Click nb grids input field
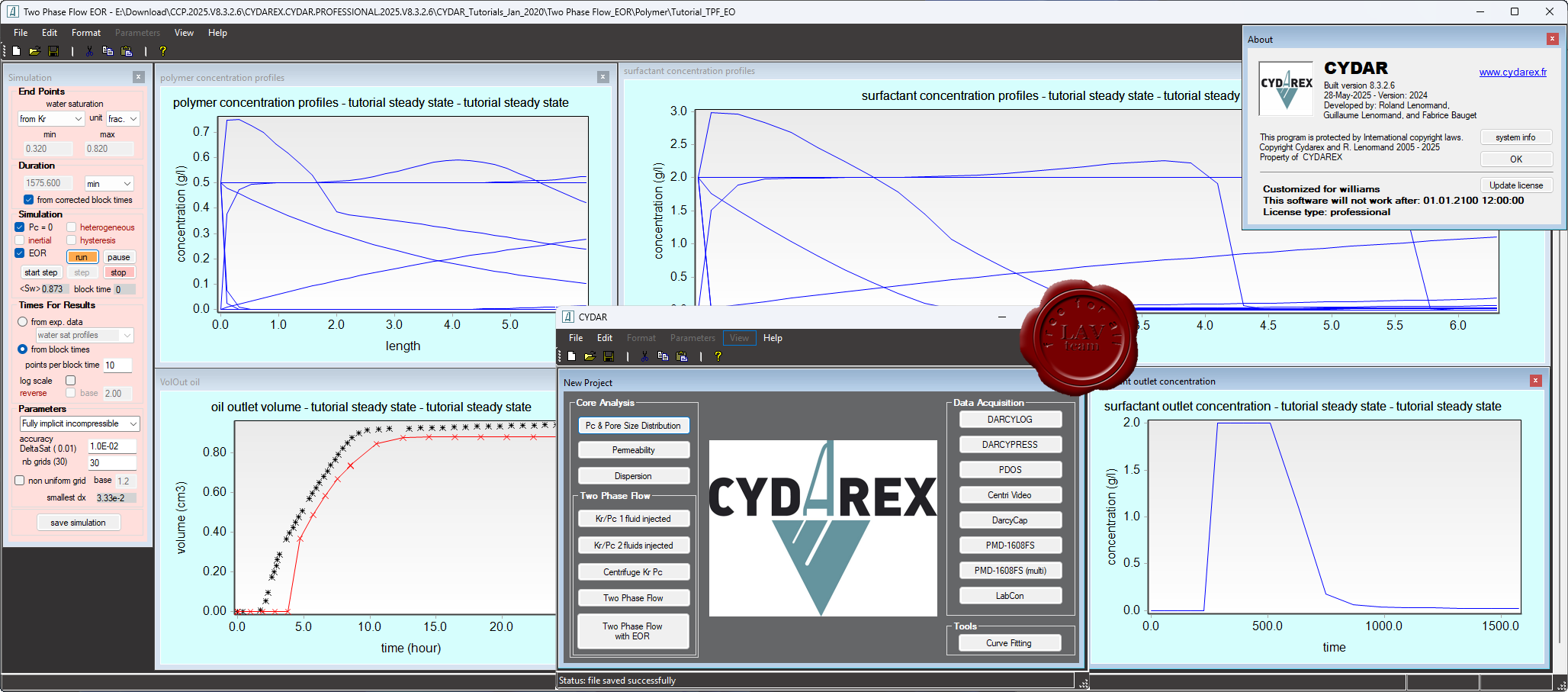Screen dimensions: 1568x692 [112, 462]
